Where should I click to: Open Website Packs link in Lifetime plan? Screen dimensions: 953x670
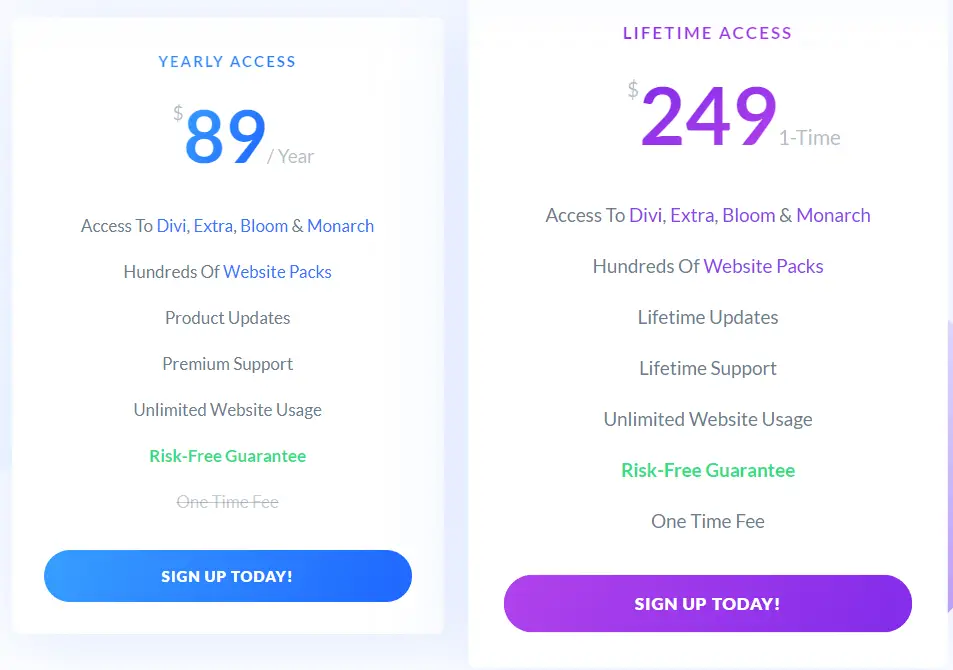pyautogui.click(x=763, y=266)
